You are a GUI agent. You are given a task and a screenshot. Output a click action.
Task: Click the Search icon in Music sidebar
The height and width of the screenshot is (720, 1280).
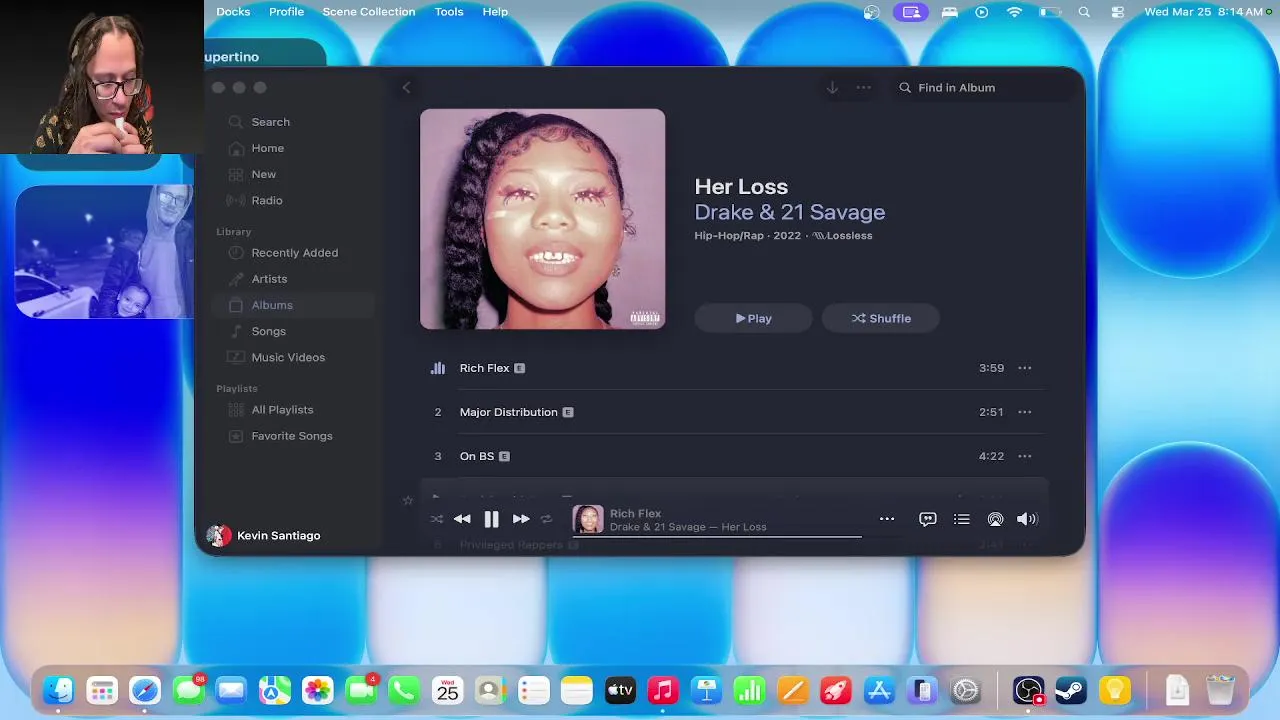point(236,122)
